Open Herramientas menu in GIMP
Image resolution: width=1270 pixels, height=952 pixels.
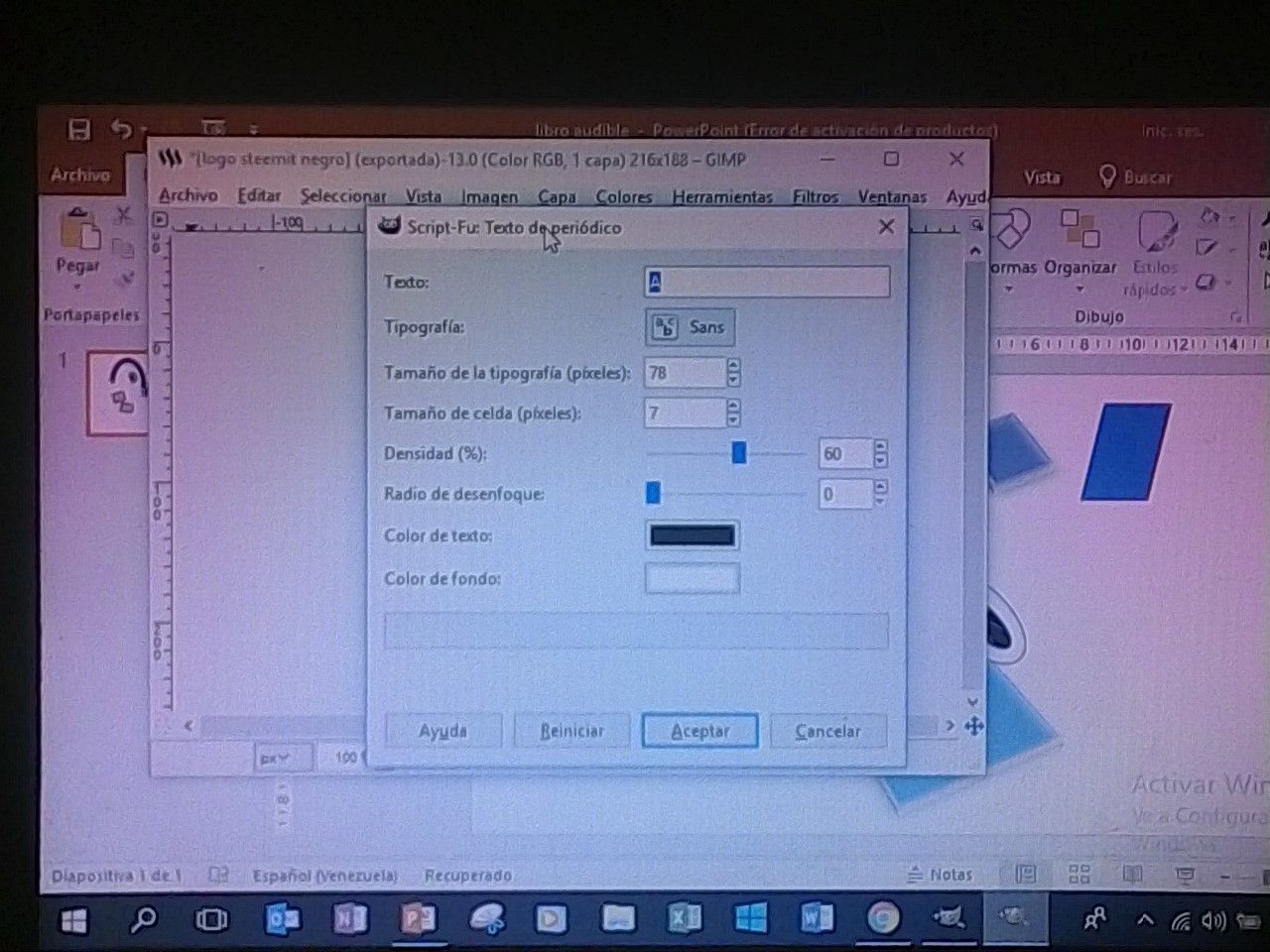click(x=722, y=196)
